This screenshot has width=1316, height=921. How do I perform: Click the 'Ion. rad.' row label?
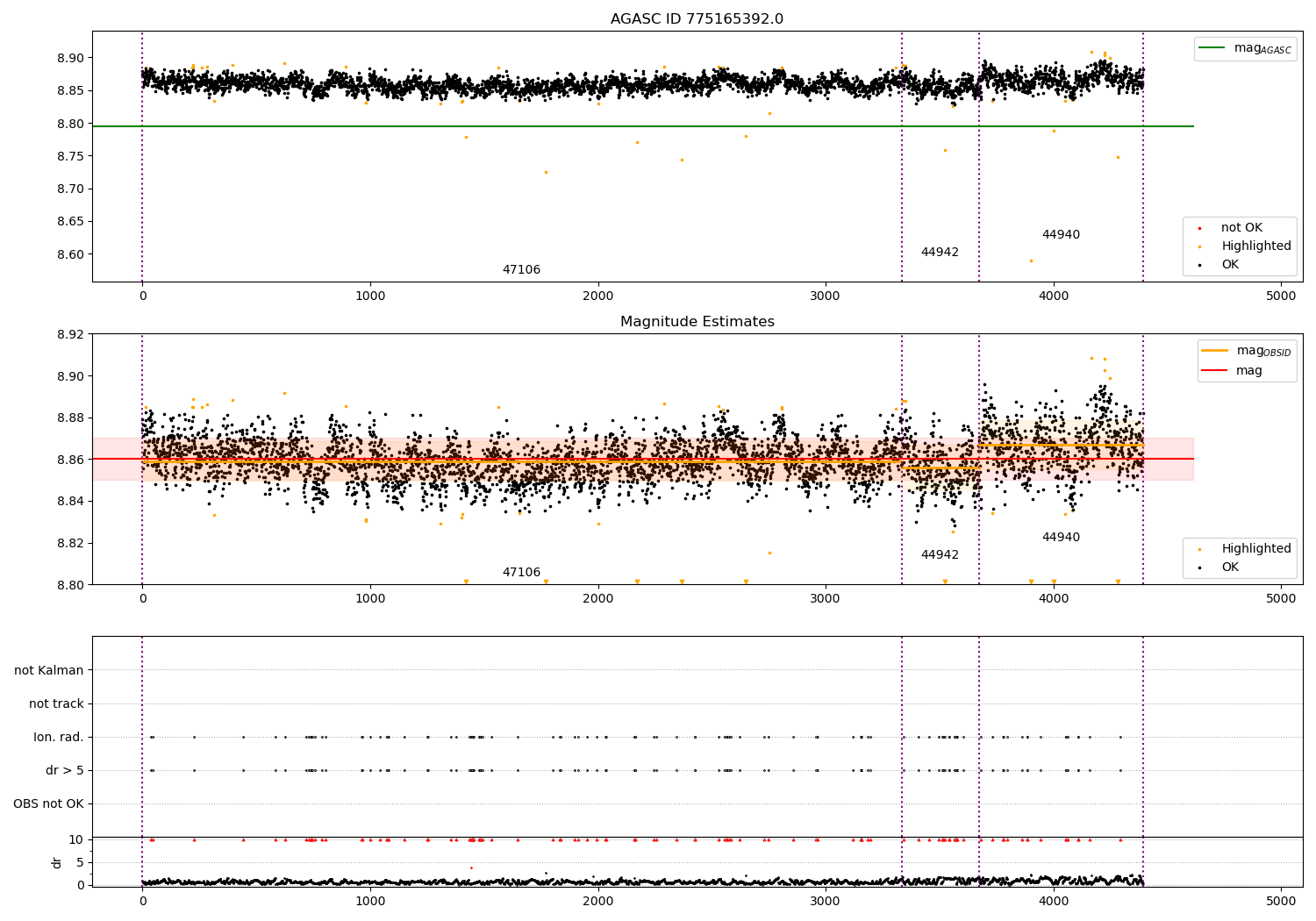click(x=59, y=738)
